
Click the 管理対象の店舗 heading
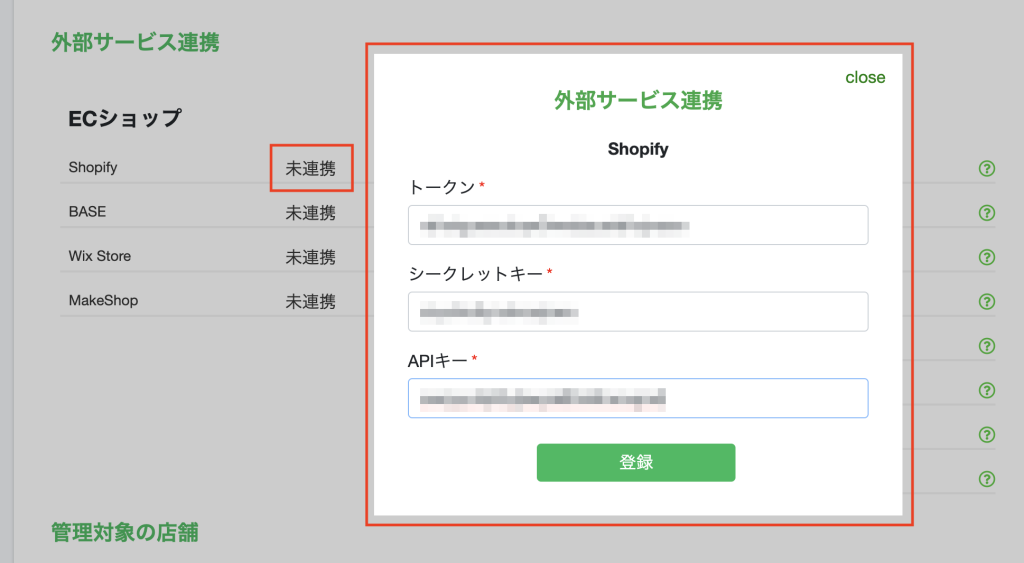(125, 532)
